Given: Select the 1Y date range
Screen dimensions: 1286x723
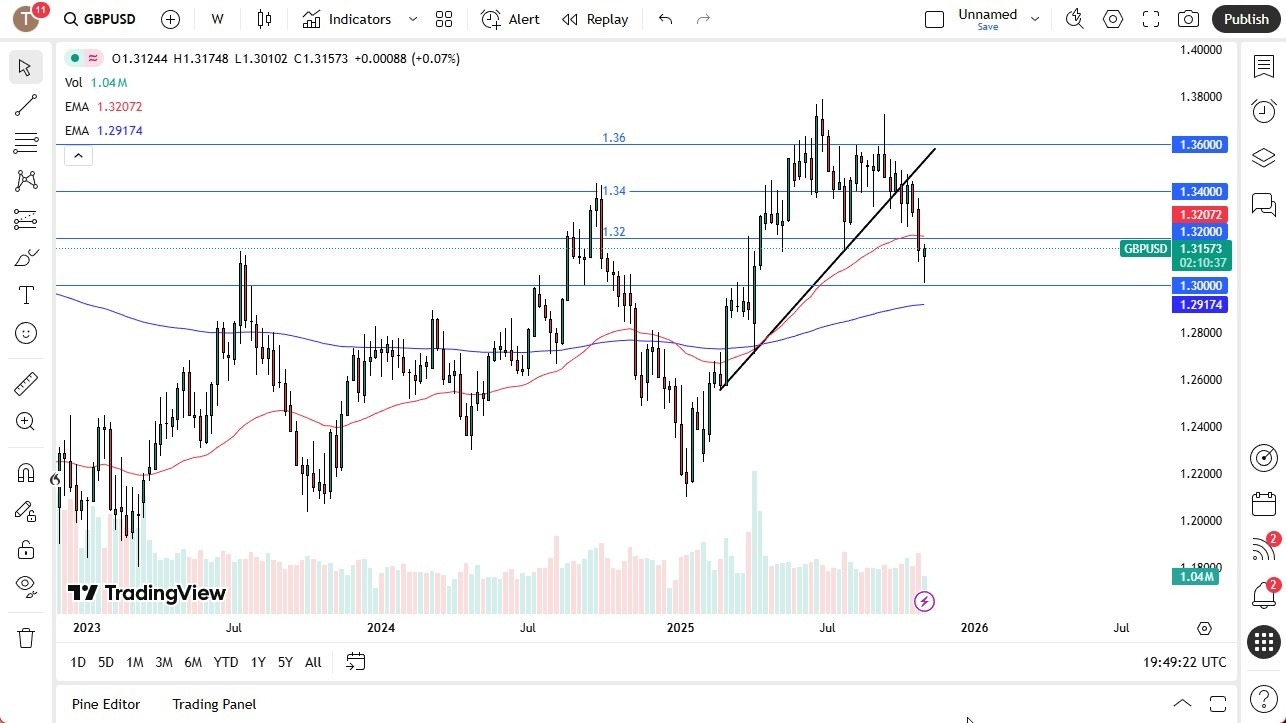Looking at the screenshot, I should coord(257,662).
